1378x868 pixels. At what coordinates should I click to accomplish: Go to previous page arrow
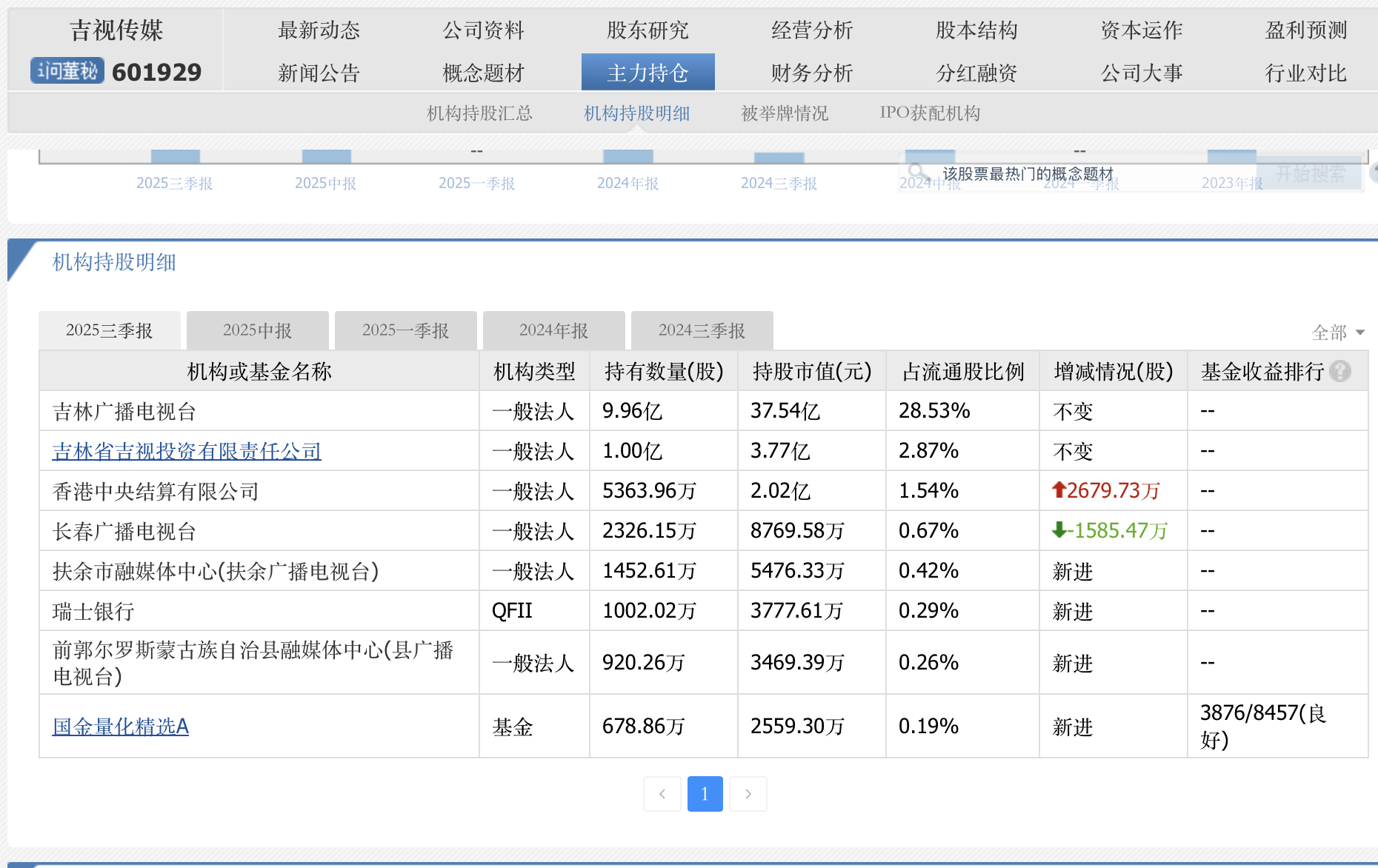click(662, 794)
